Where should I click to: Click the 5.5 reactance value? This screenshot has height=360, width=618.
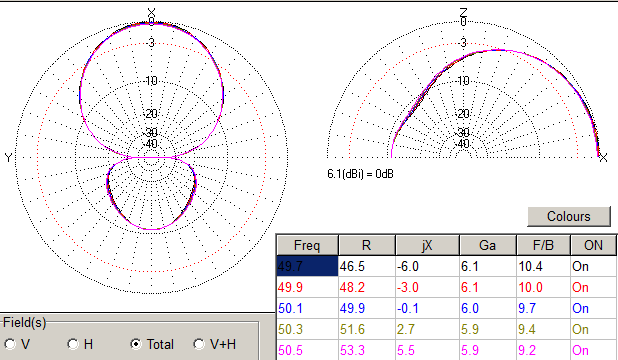[x=406, y=350]
